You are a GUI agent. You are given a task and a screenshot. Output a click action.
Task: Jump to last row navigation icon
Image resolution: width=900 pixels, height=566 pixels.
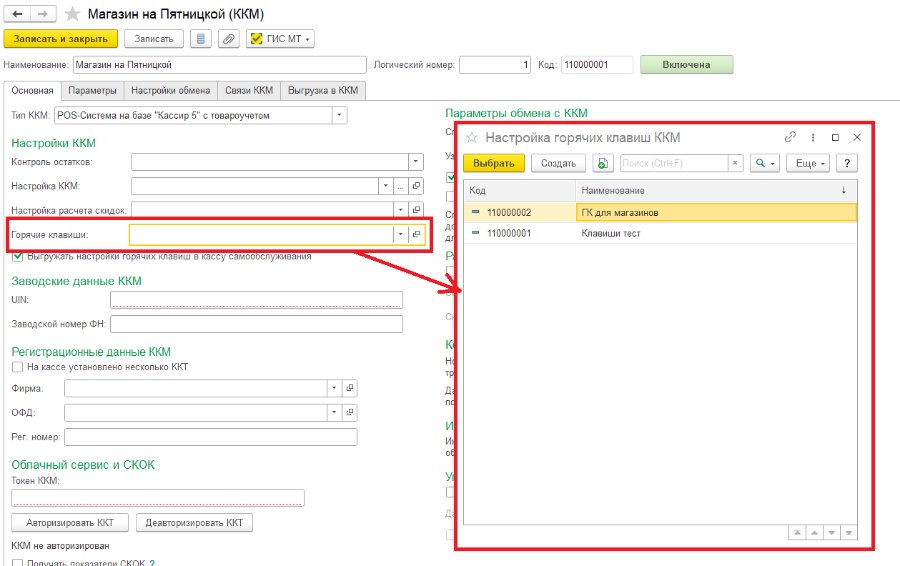pos(848,533)
